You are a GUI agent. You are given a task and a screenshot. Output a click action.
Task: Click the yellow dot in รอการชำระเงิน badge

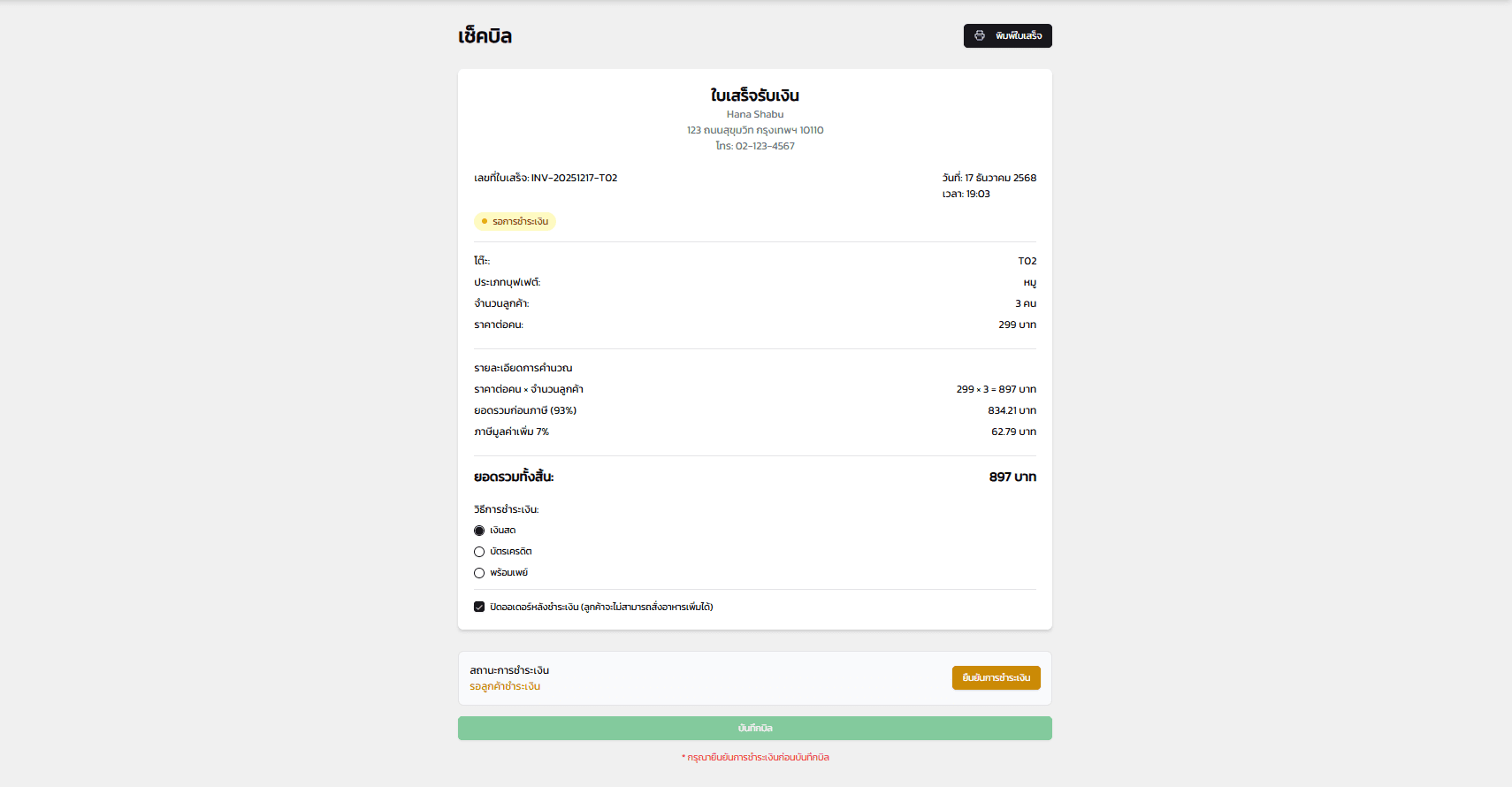point(485,221)
